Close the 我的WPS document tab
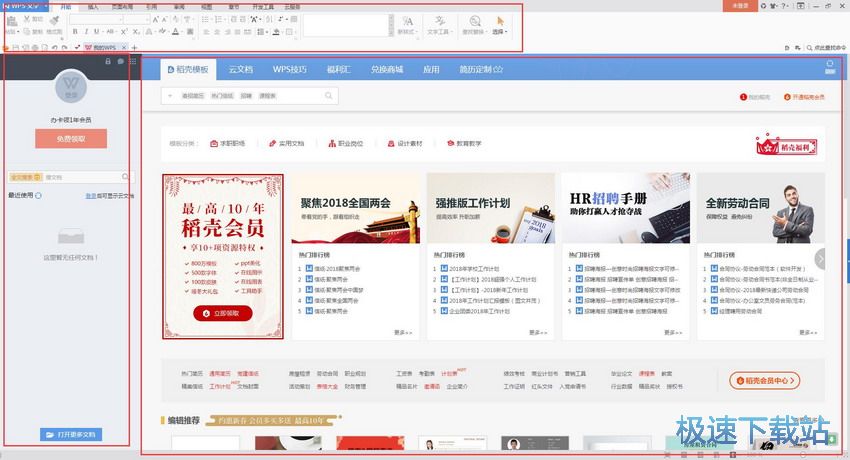The image size is (850, 460). (124, 48)
